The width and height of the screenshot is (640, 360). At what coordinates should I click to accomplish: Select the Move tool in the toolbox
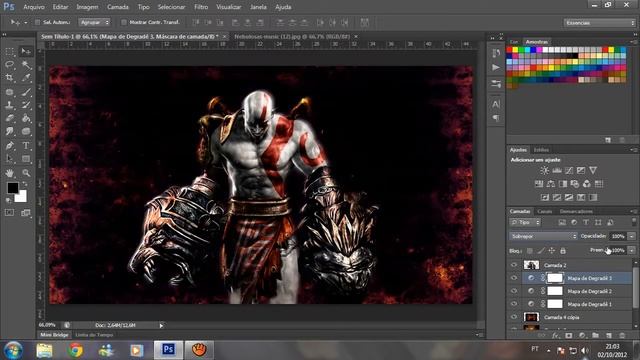[26, 51]
